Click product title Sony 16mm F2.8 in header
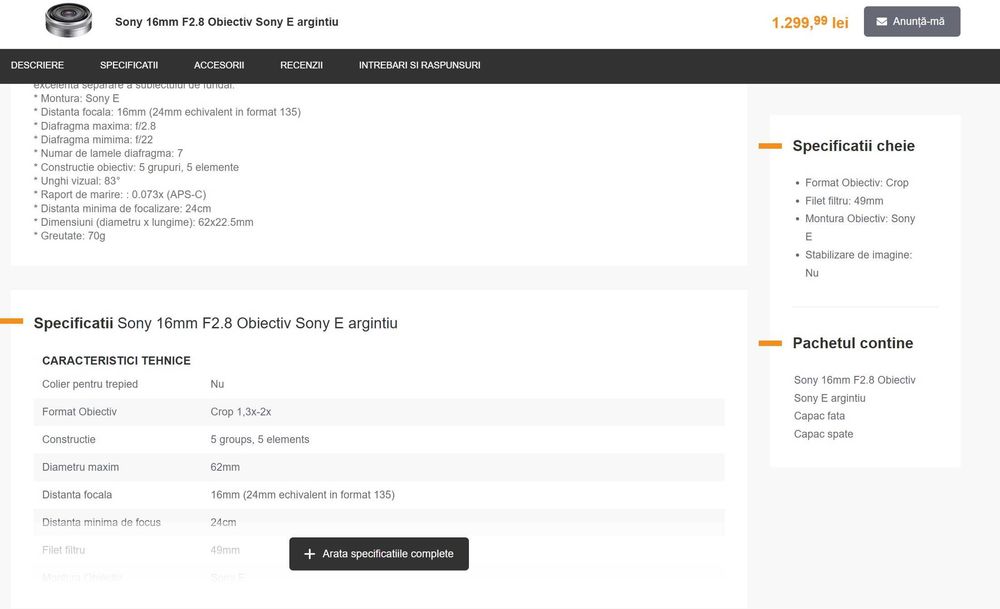1000x609 pixels. pyautogui.click(x=226, y=22)
